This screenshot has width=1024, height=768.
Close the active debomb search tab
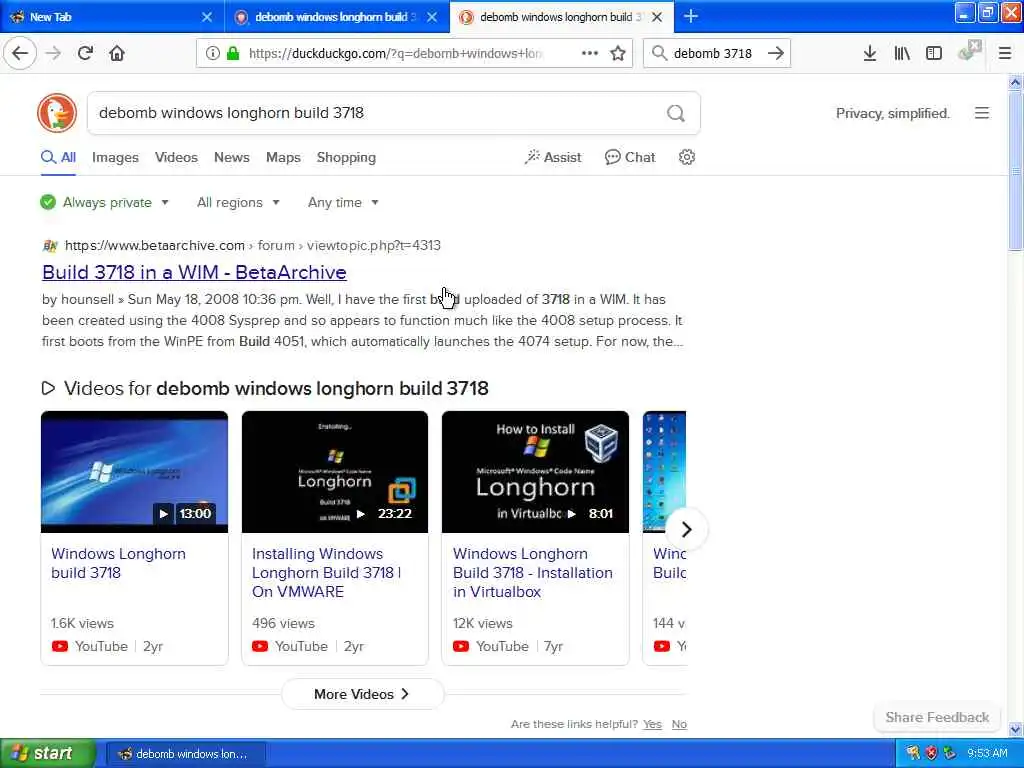click(657, 17)
